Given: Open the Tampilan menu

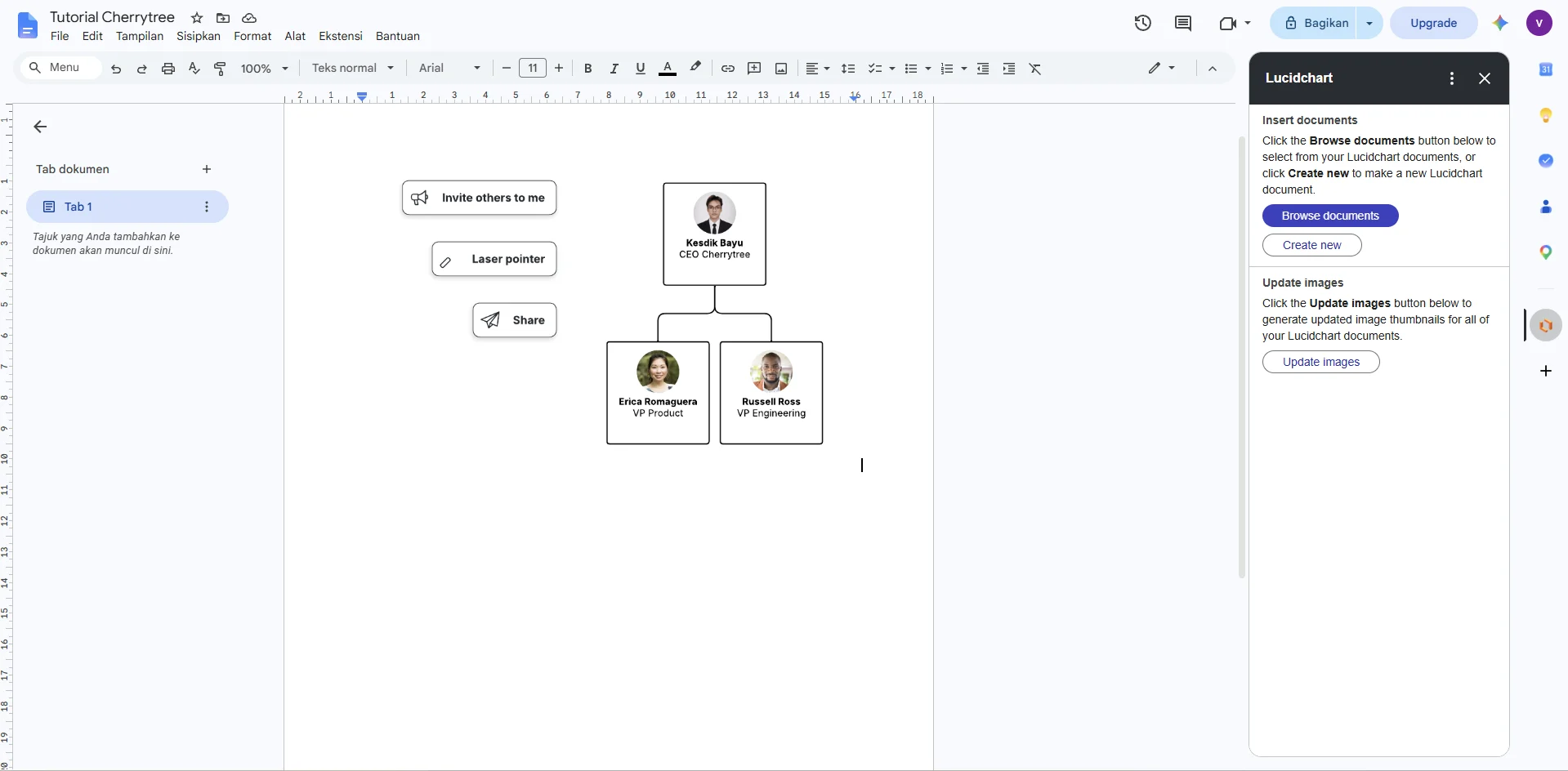Looking at the screenshot, I should (x=140, y=36).
